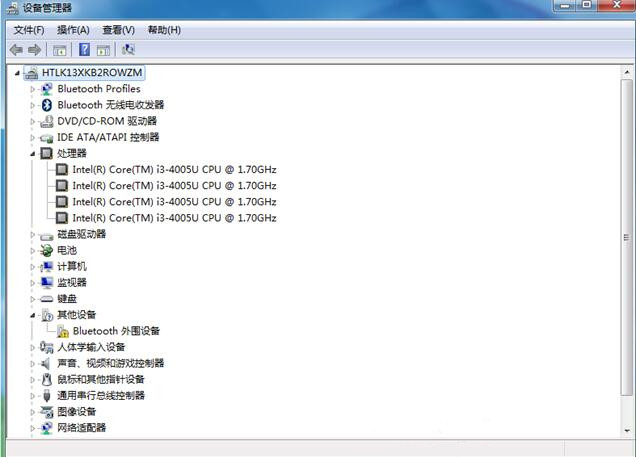Screen dimensions: 636x457
Task: Click the DVD/CD-ROM 驱动器 drive icon
Action: click(x=47, y=121)
